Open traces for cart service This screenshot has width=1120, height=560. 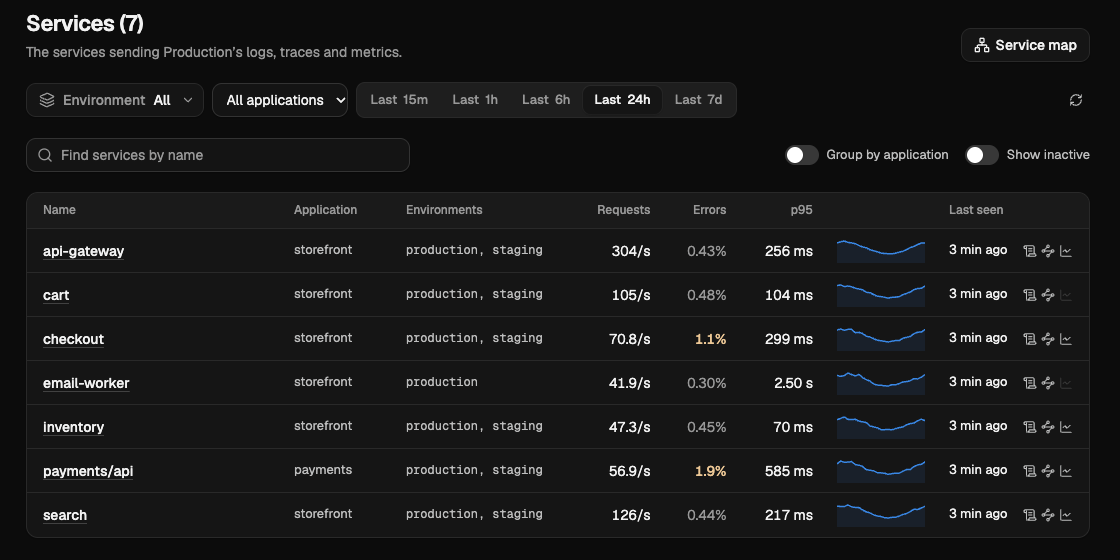coord(1048,295)
